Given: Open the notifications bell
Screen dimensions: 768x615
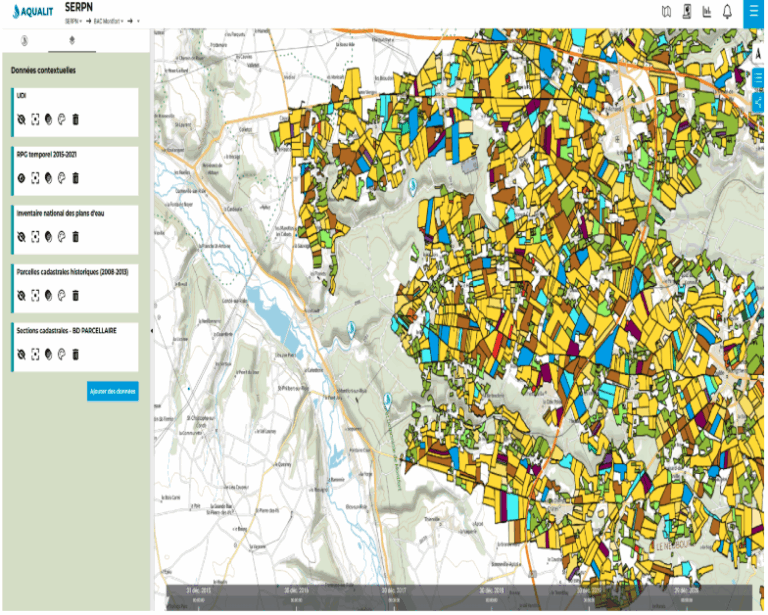Looking at the screenshot, I should (727, 12).
